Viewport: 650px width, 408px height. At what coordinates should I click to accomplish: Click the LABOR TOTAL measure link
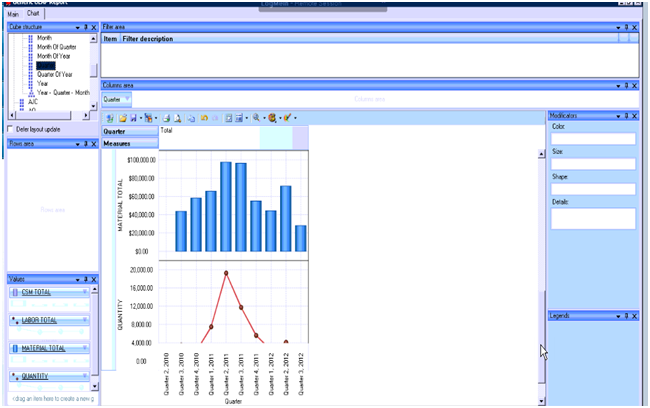39,320
